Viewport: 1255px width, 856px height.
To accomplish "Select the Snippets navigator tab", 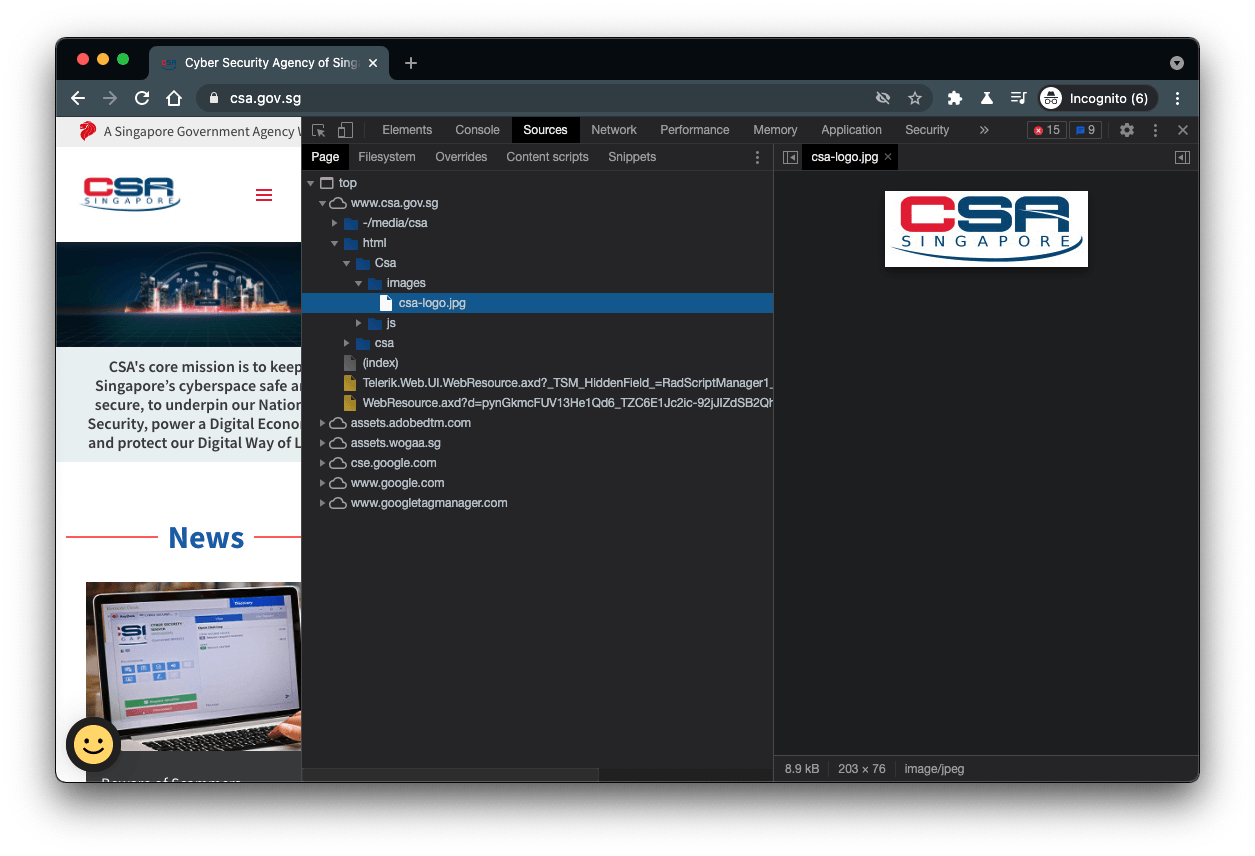I will tap(632, 157).
